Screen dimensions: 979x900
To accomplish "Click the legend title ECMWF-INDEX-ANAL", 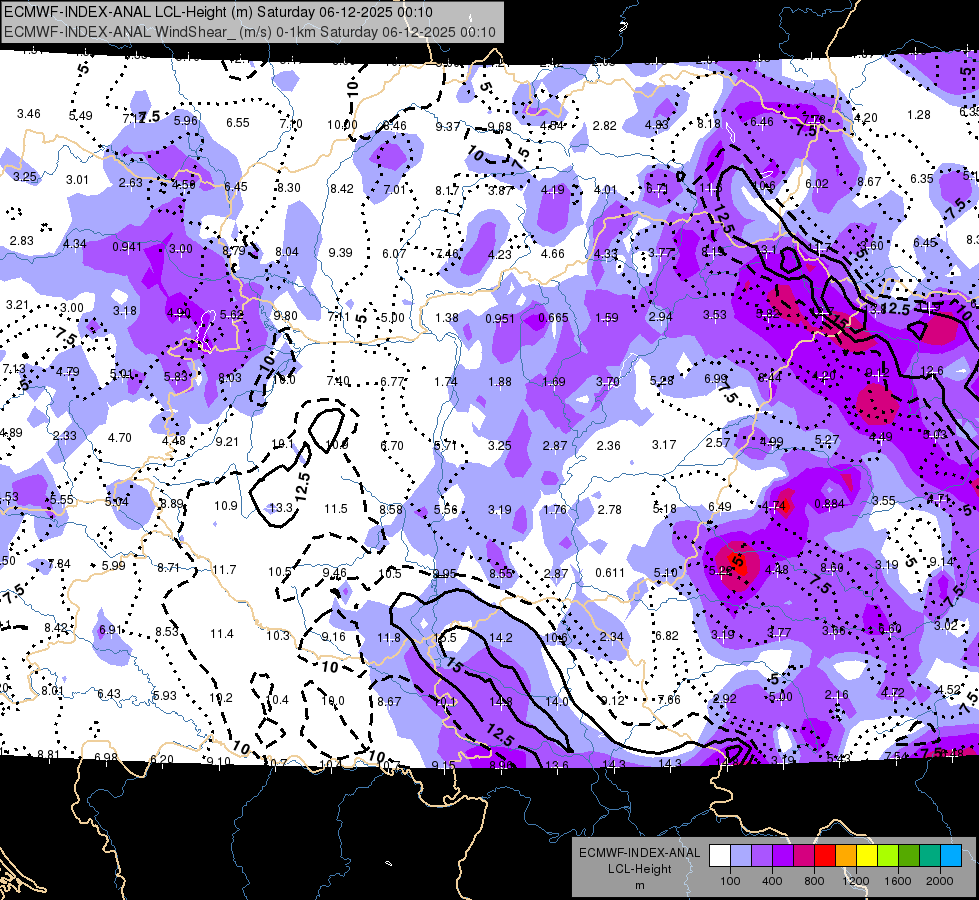I will tap(639, 853).
